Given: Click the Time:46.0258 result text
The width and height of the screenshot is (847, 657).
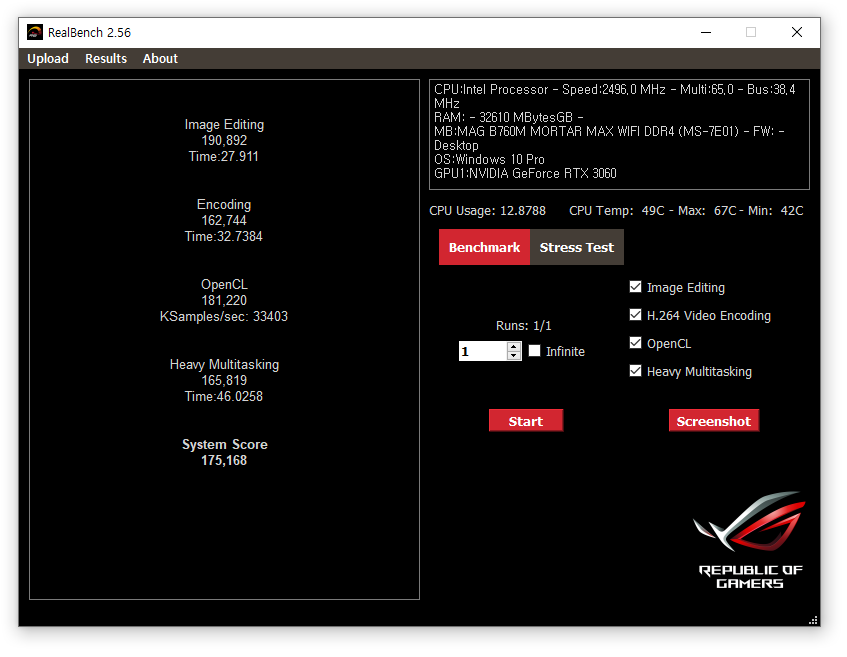Looking at the screenshot, I should [x=224, y=397].
